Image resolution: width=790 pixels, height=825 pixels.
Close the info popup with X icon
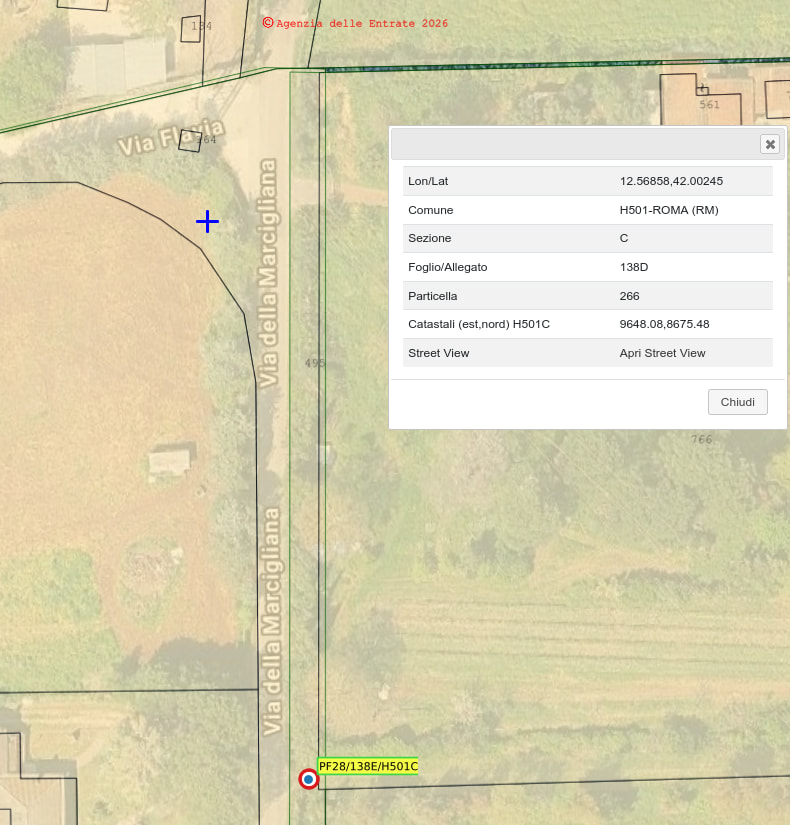(x=770, y=144)
